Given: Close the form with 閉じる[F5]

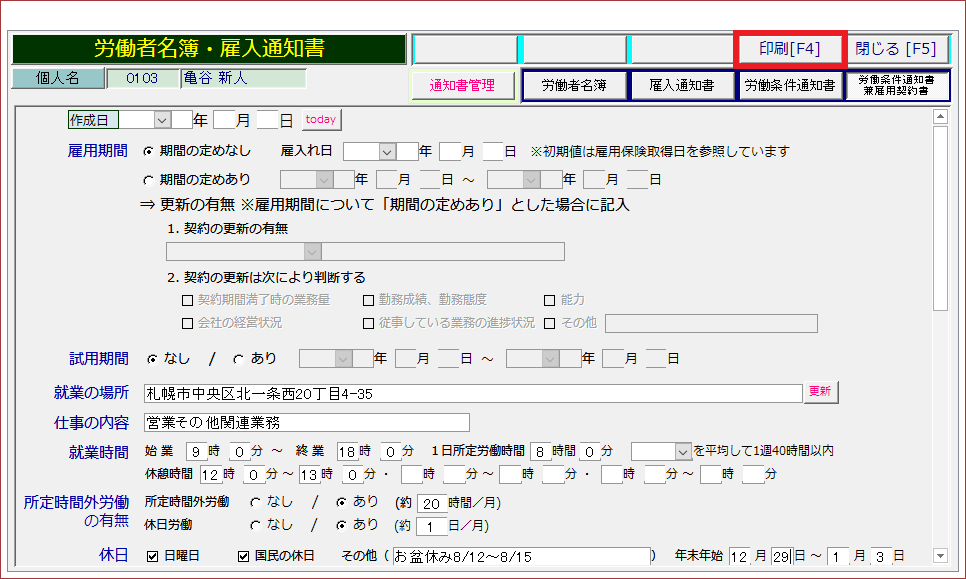Looking at the screenshot, I should pos(895,49).
